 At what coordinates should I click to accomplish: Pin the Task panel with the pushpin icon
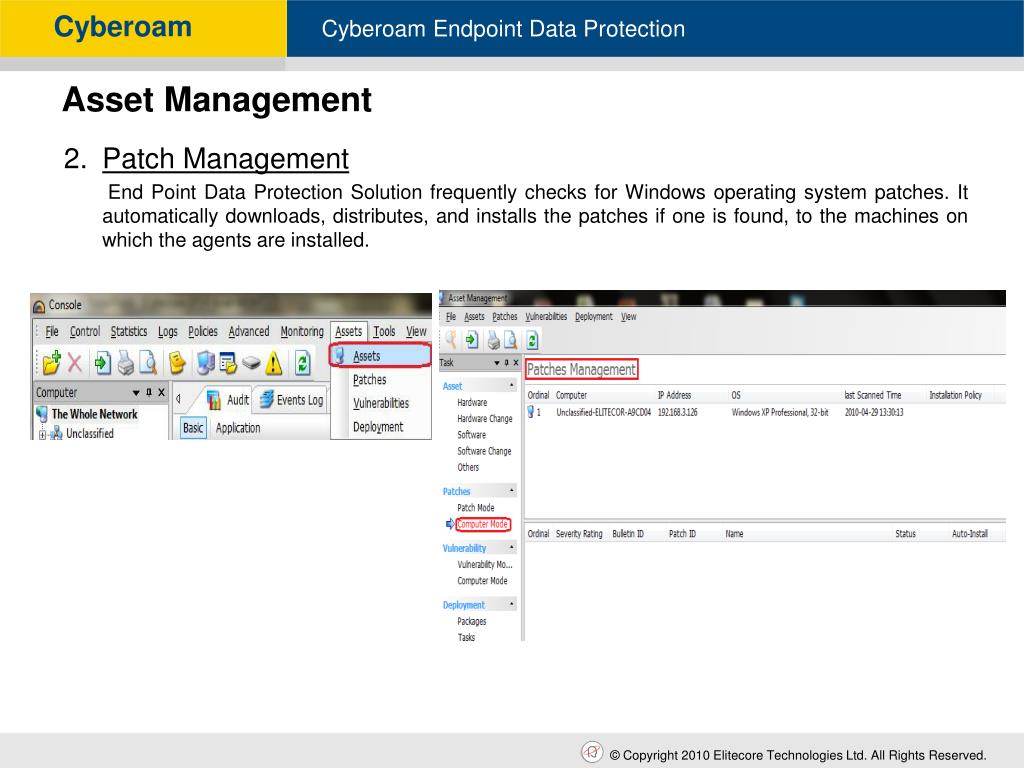click(x=506, y=362)
